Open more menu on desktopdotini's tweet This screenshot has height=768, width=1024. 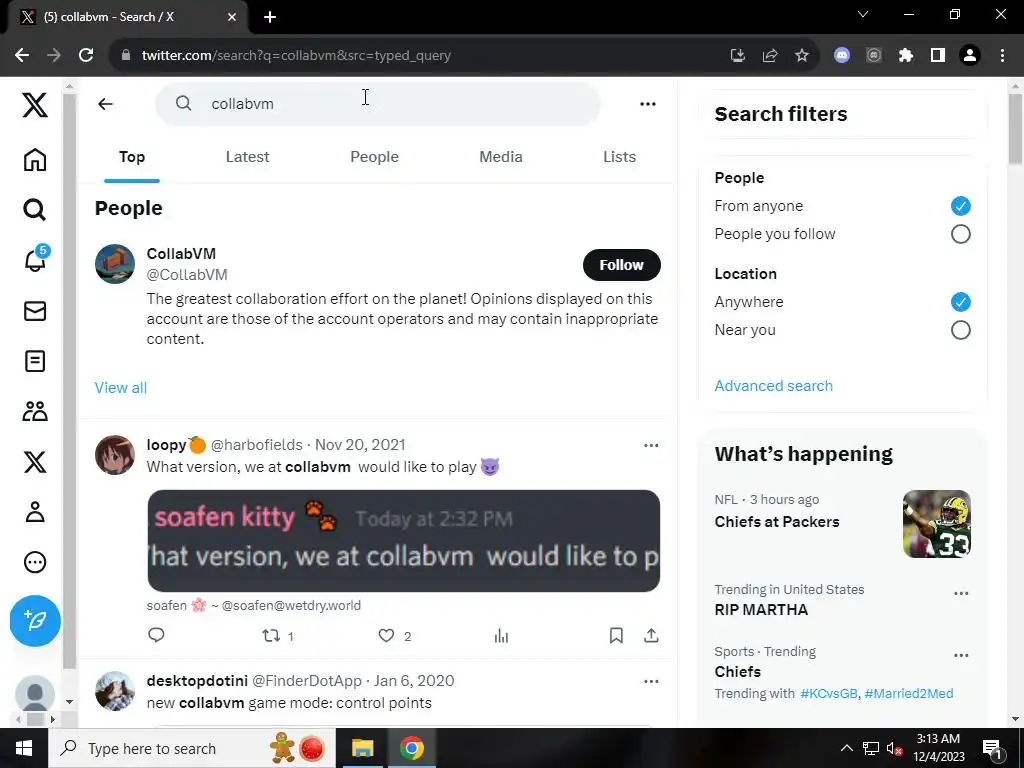(651, 681)
